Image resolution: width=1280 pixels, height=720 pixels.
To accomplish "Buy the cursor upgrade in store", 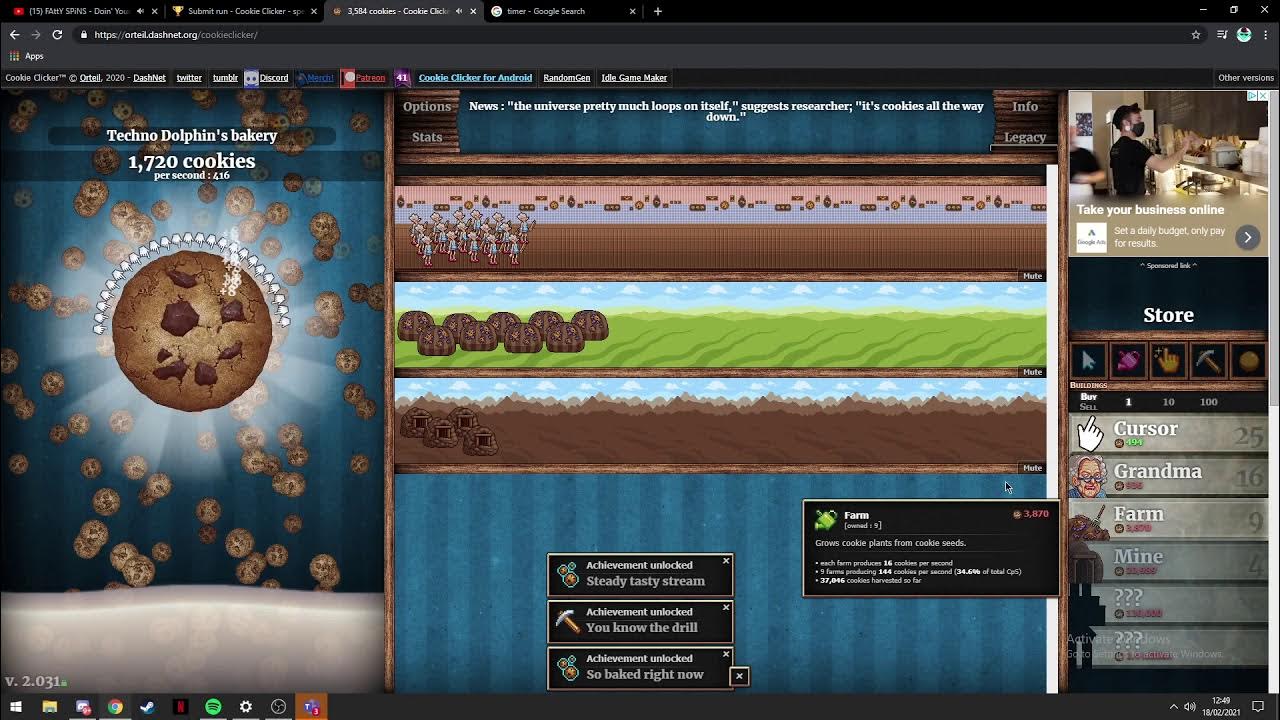I will [x=1089, y=361].
